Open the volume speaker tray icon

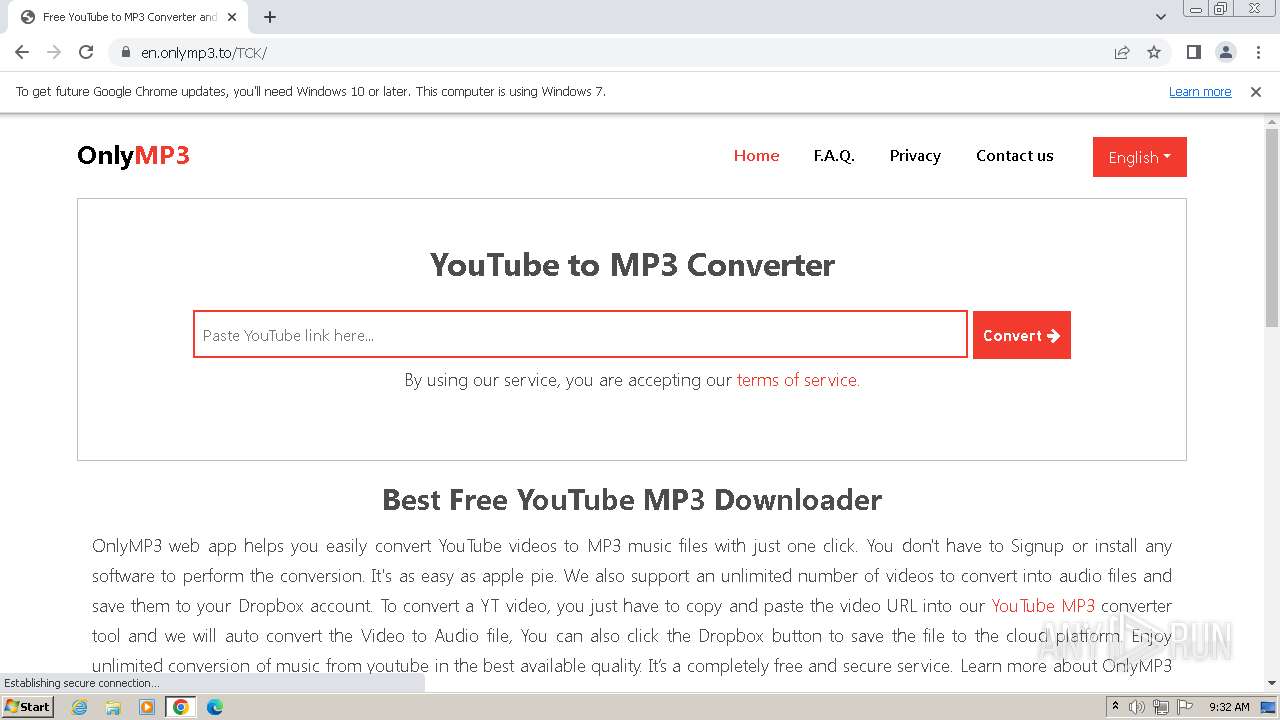point(1137,707)
